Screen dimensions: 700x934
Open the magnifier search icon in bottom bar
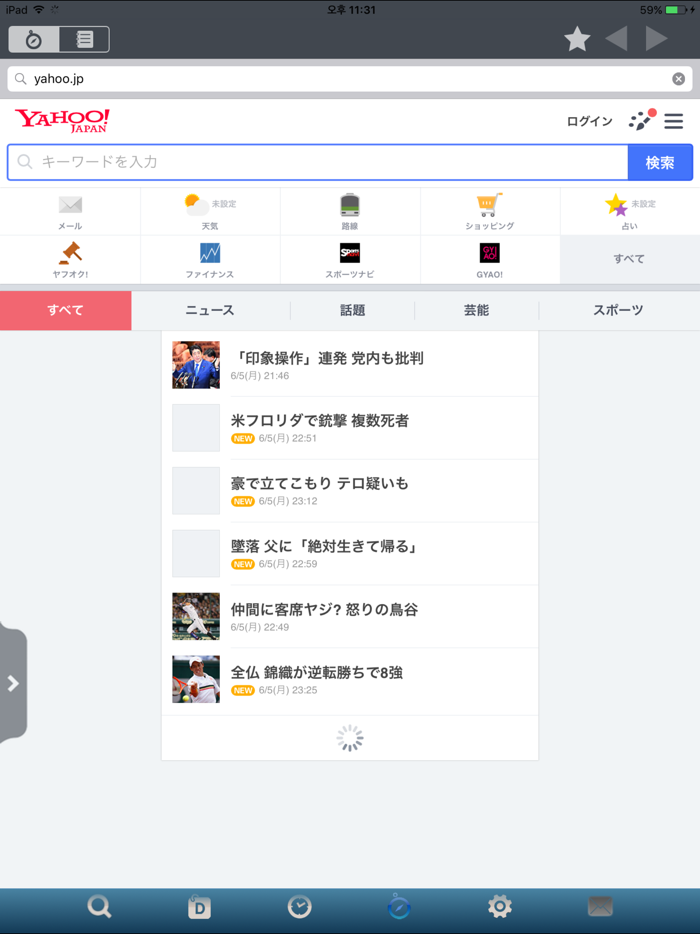coord(99,907)
